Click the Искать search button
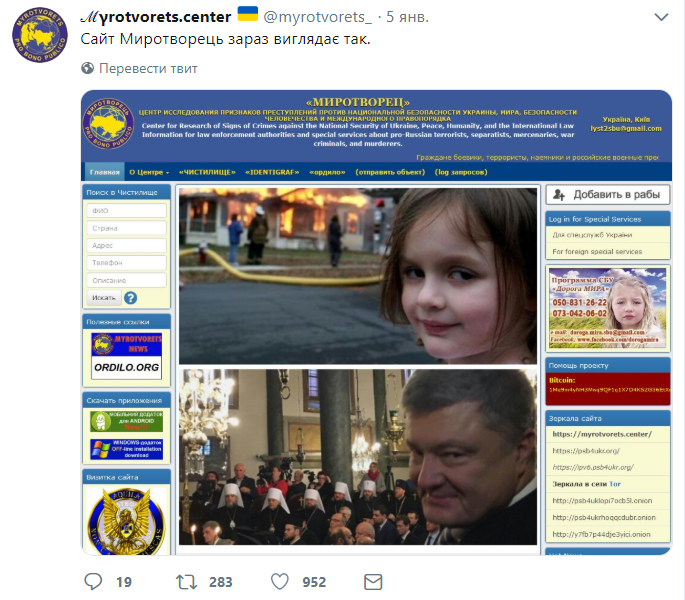 point(104,298)
